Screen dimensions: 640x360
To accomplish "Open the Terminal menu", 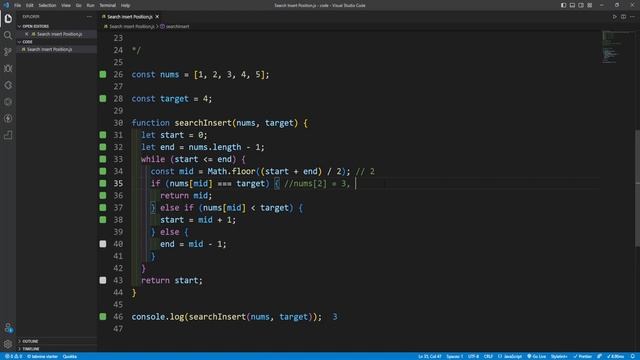I will point(108,5).
